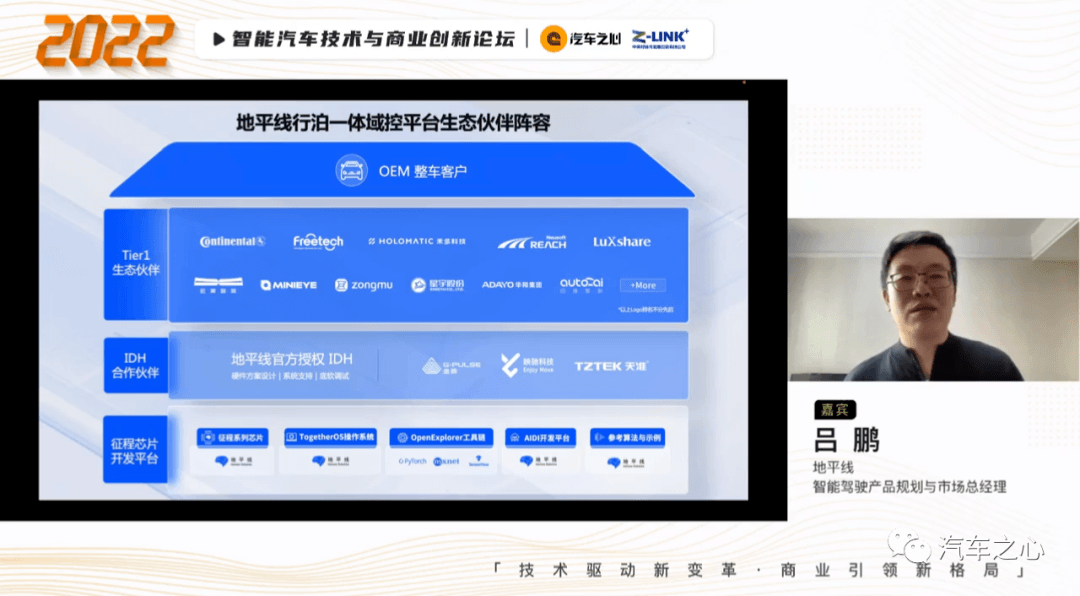Screen dimensions: 1080x596
Task: Click the 地平线 company text under the name
Action: (833, 467)
